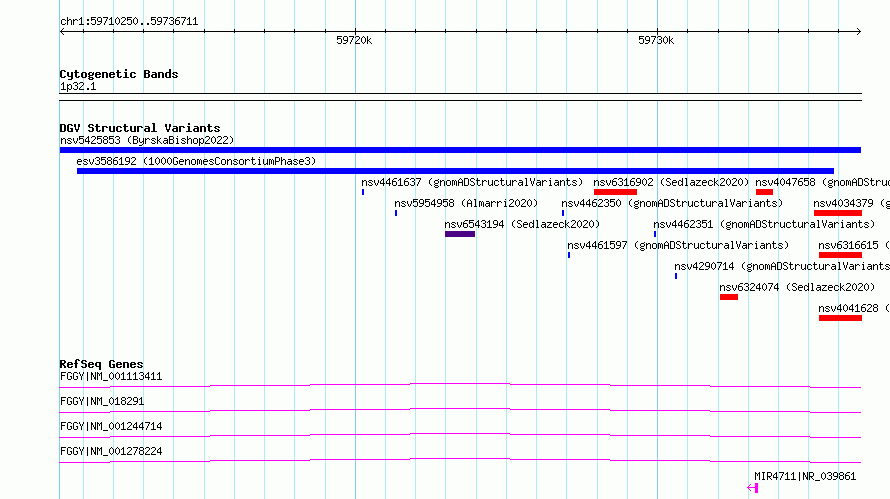The image size is (890, 499).
Task: Open the nsv4462350 (gnomADStructuralVariants) label
Action: tap(672, 203)
